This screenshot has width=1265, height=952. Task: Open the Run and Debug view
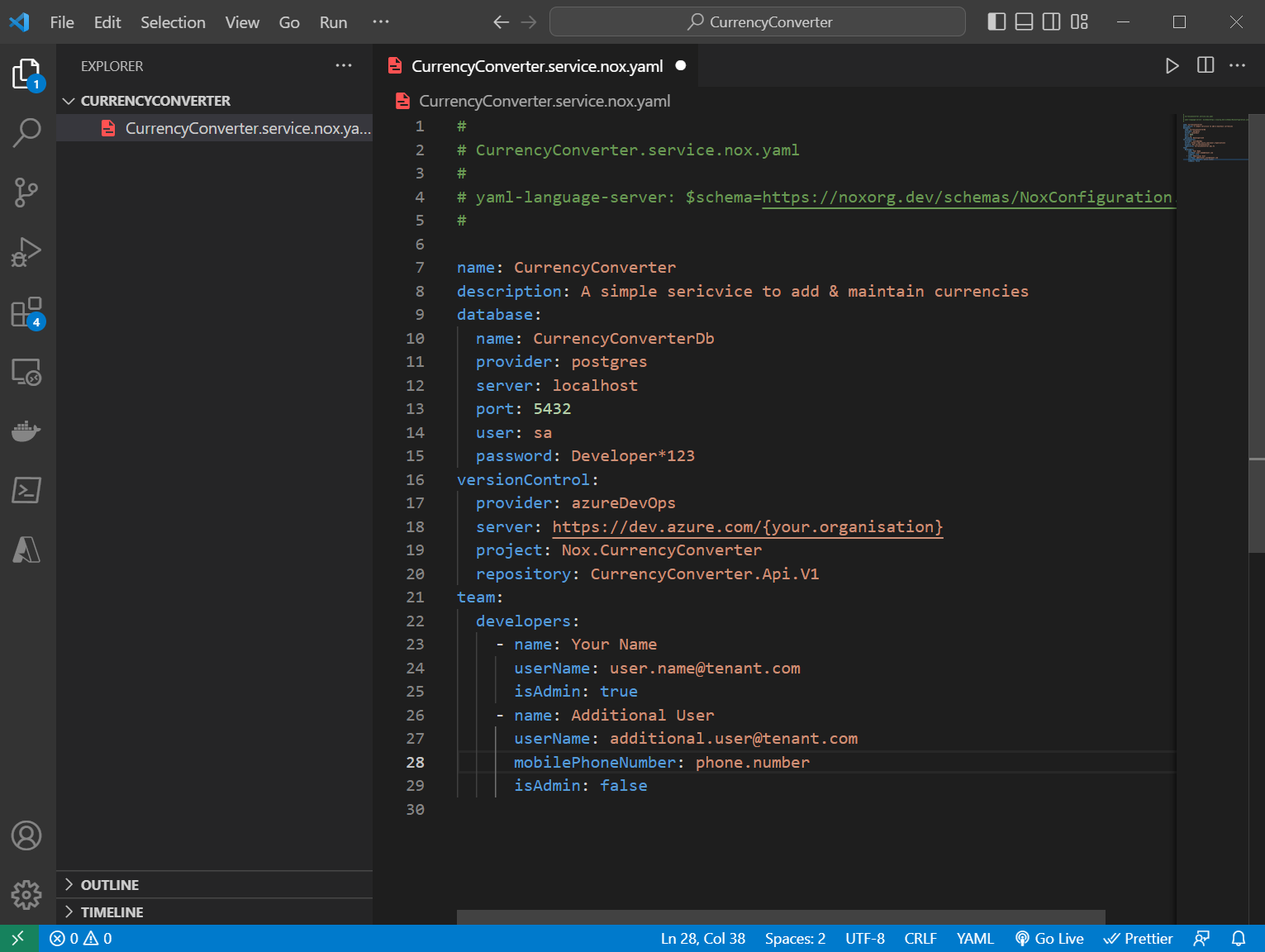[27, 252]
